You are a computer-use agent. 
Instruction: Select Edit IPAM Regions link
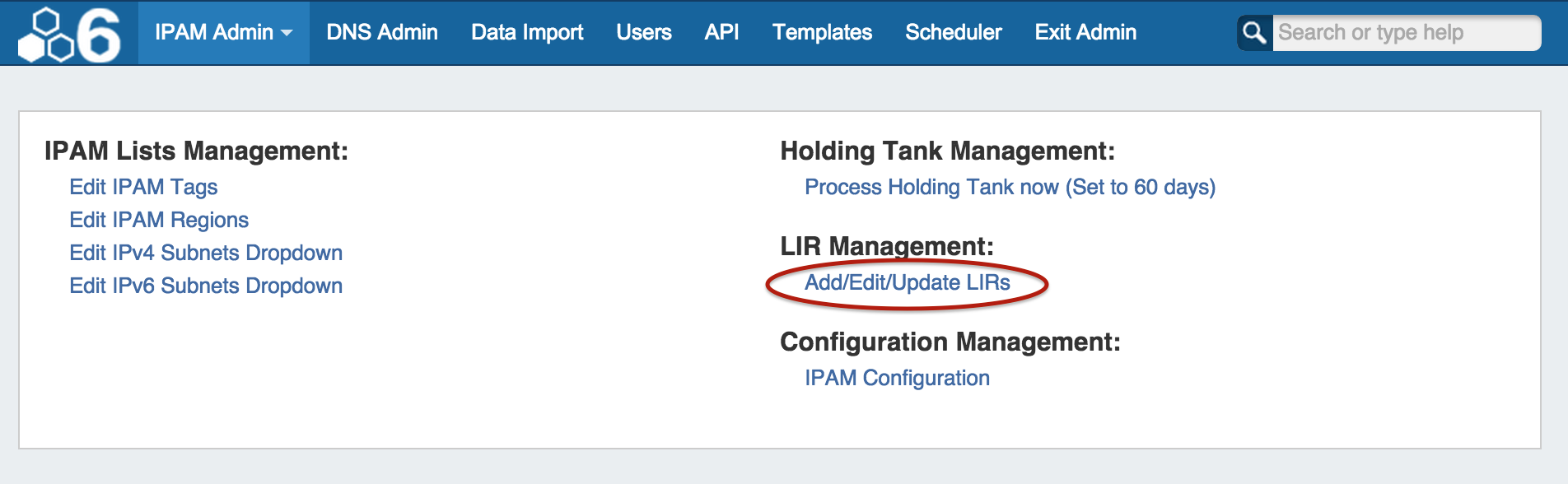(x=159, y=220)
